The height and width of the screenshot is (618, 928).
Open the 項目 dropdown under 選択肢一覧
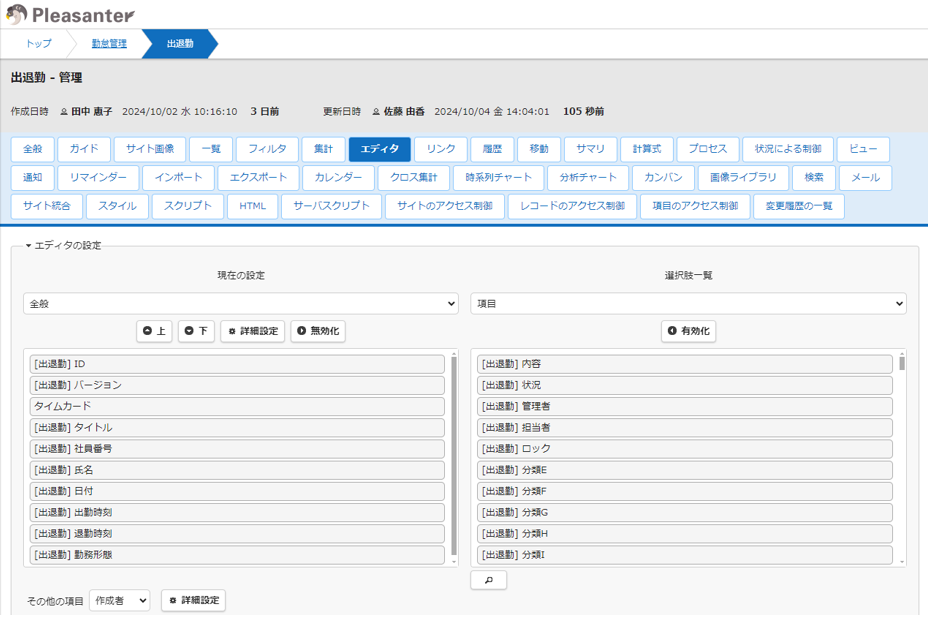click(688, 303)
